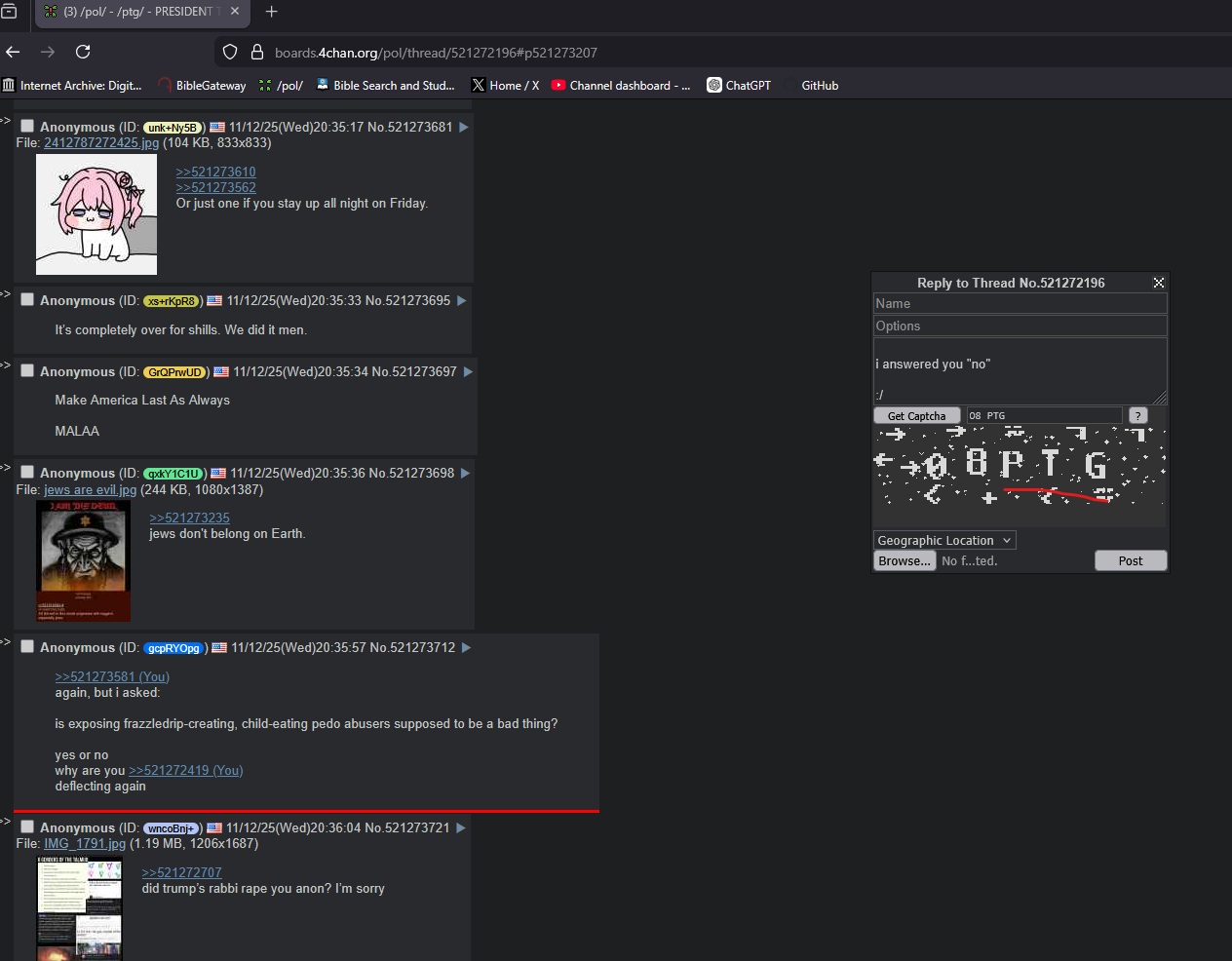Open Channel dashboard bookmark
Viewport: 1232px width, 961px height.
[x=621, y=86]
